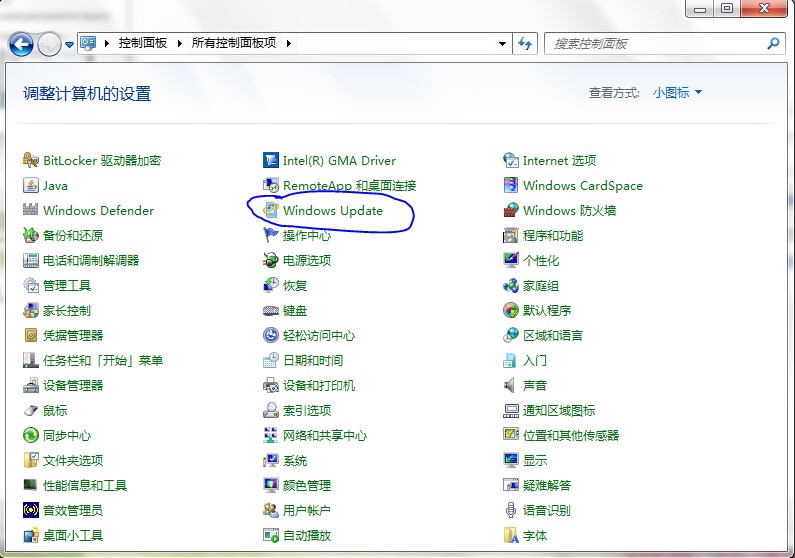Screen dimensions: 795x558
Task: Open the 显示 link
Action: point(535,461)
